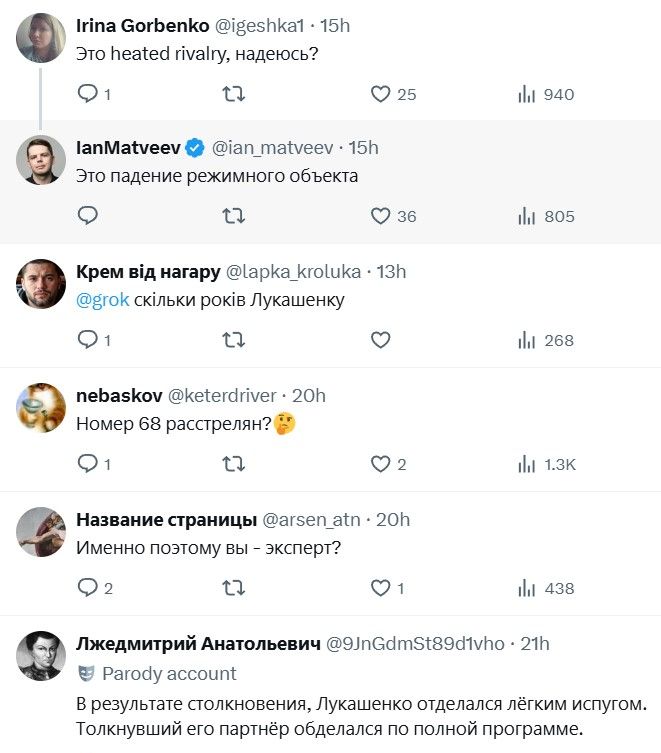
Task: View analytics on IanMatveev's tweet (805)
Action: click(x=546, y=216)
